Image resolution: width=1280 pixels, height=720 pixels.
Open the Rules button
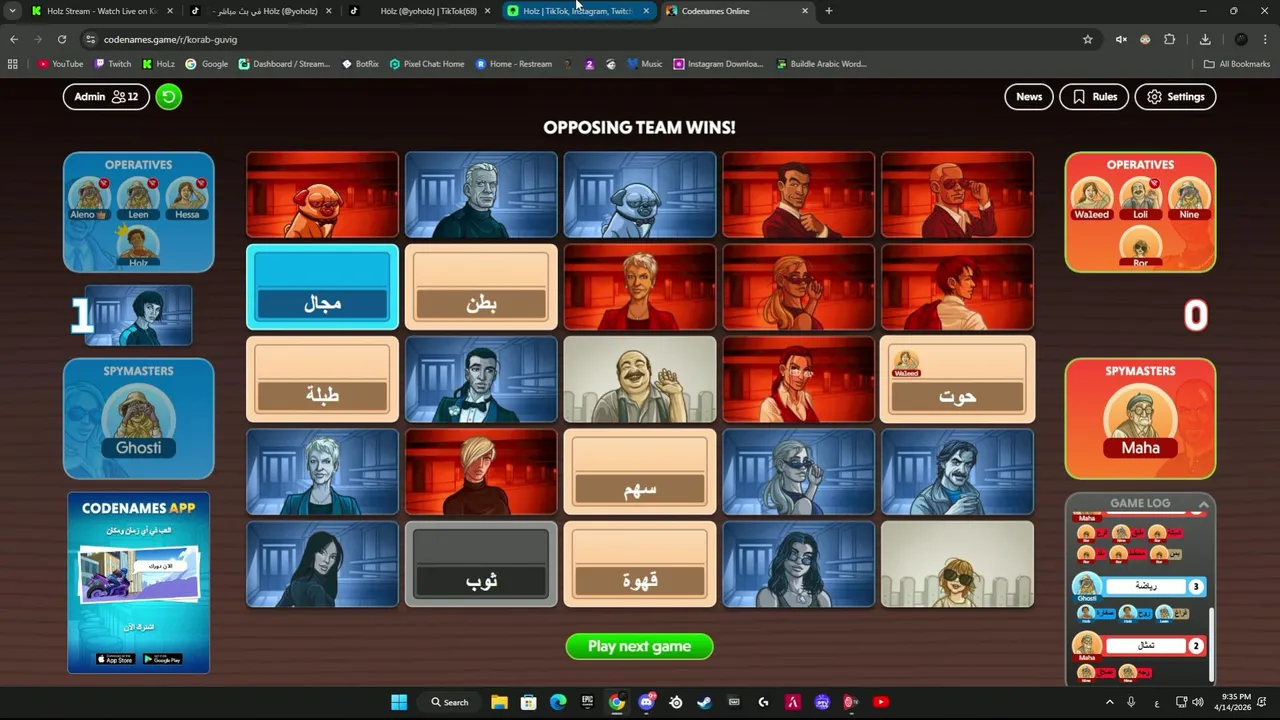[x=1094, y=97]
